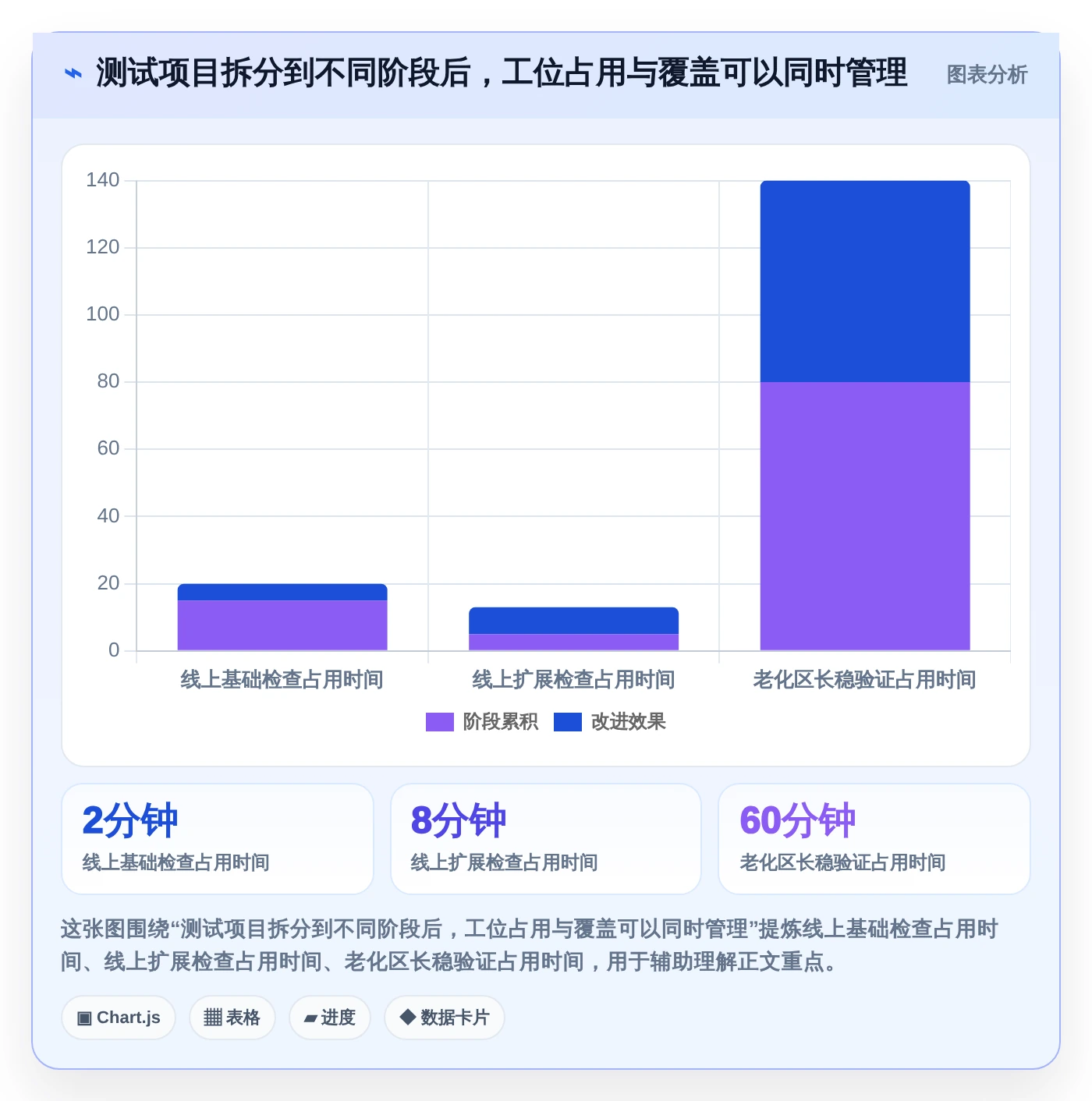Click x-axis label 线上扩展检查占用时间
Screen dimensions: 1092x1101
coord(573,680)
